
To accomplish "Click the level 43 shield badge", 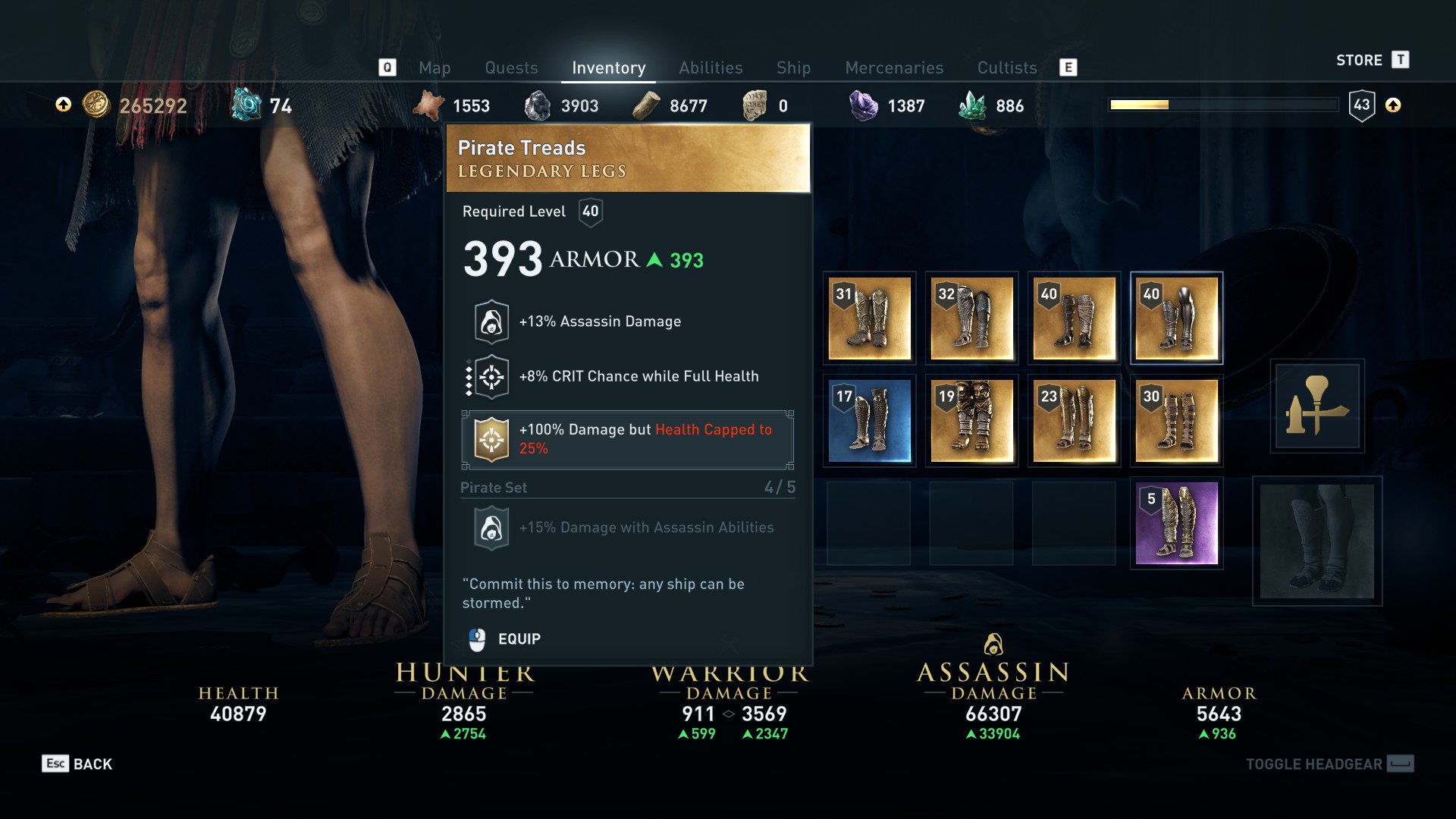I will (x=1362, y=105).
